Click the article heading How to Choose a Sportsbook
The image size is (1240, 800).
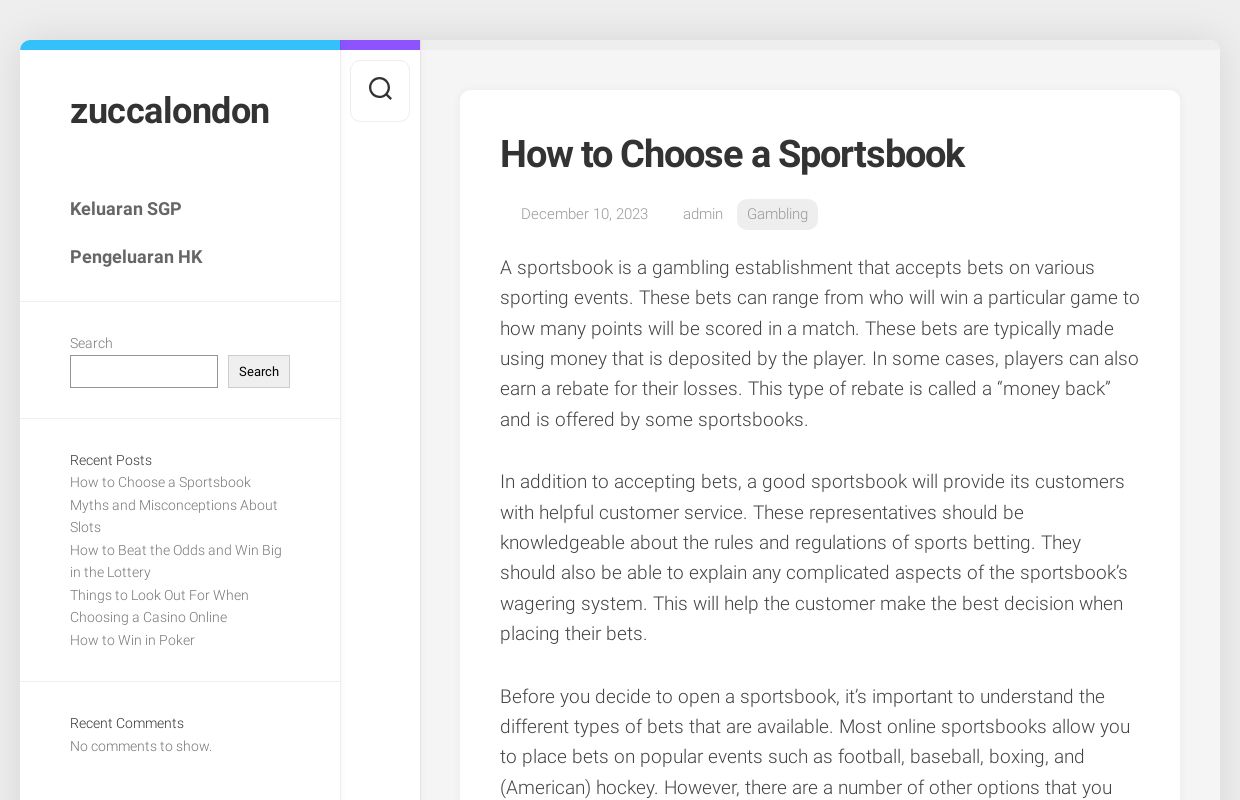732,154
